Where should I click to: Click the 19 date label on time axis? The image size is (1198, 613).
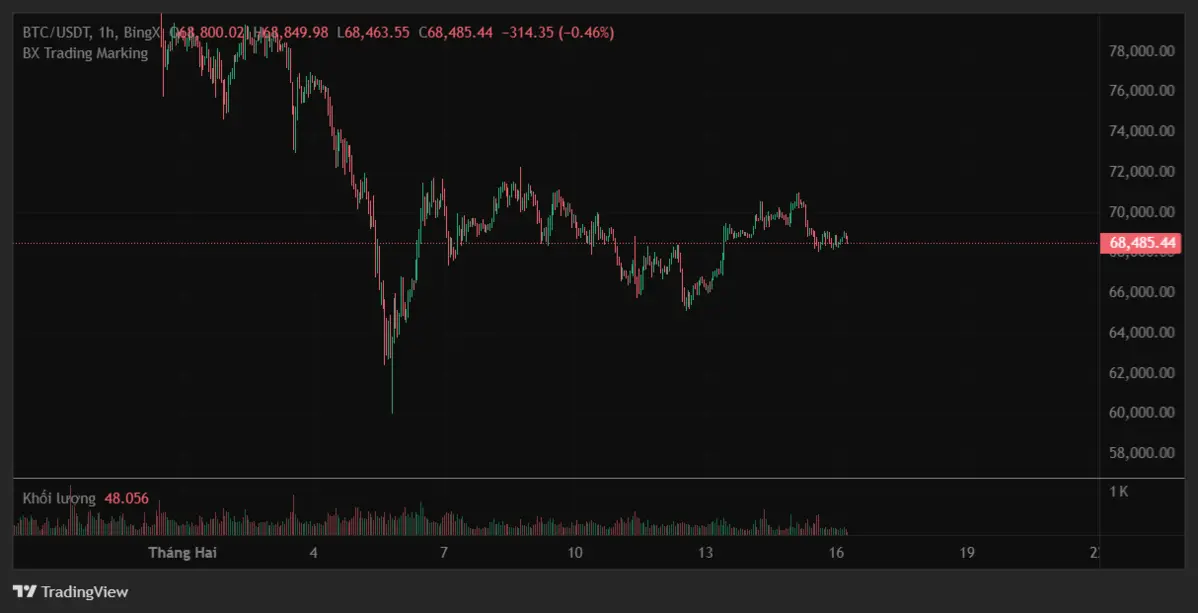tap(967, 552)
